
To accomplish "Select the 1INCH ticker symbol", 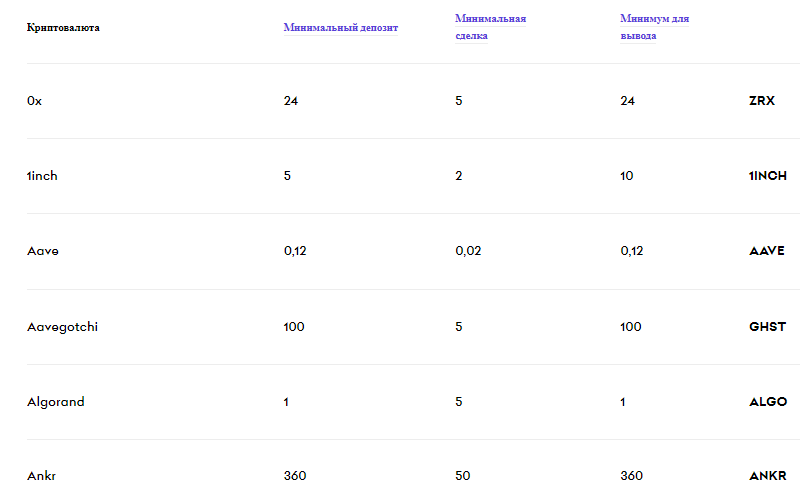I will pyautogui.click(x=768, y=176).
